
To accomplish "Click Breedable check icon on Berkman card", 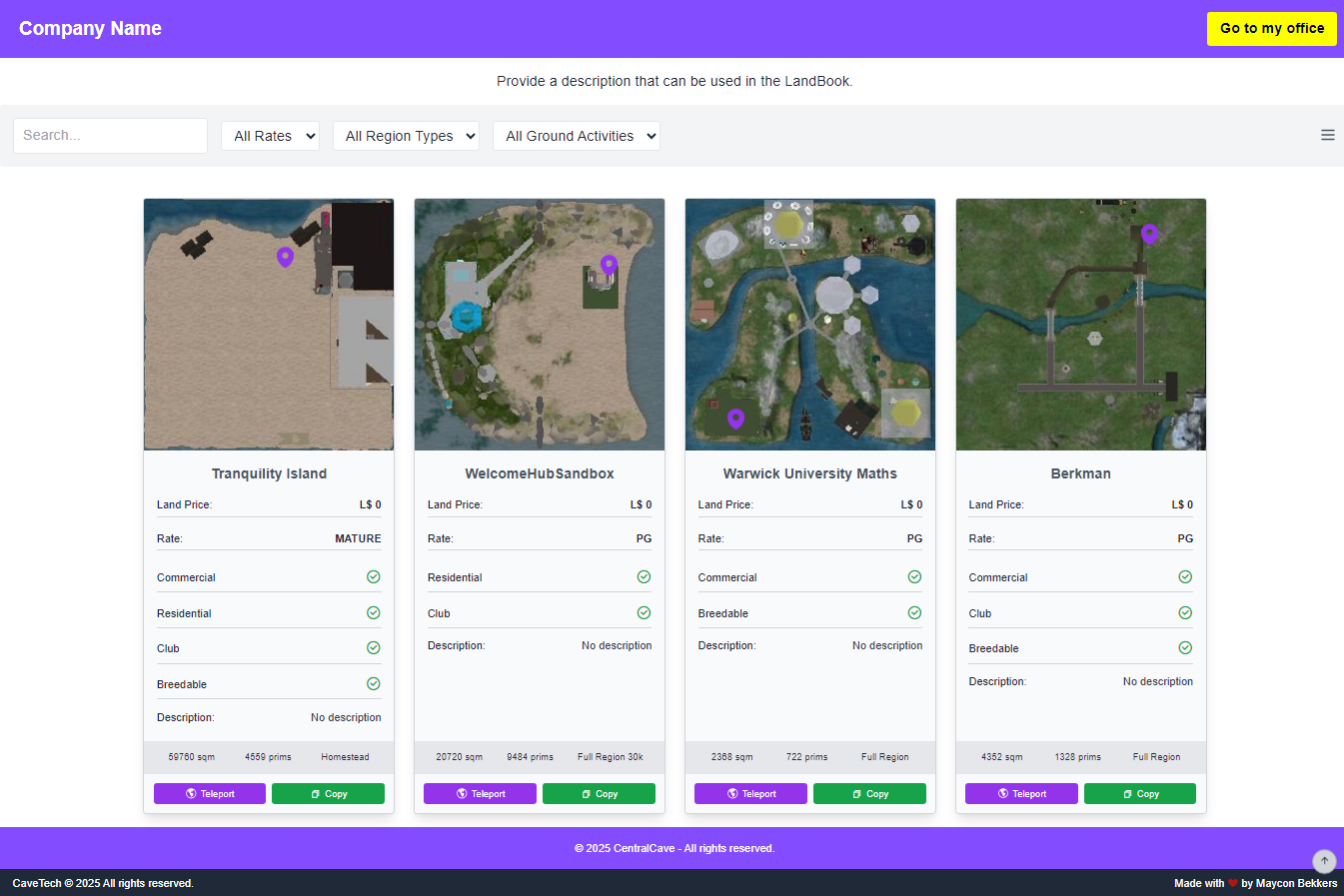I will 1185,647.
